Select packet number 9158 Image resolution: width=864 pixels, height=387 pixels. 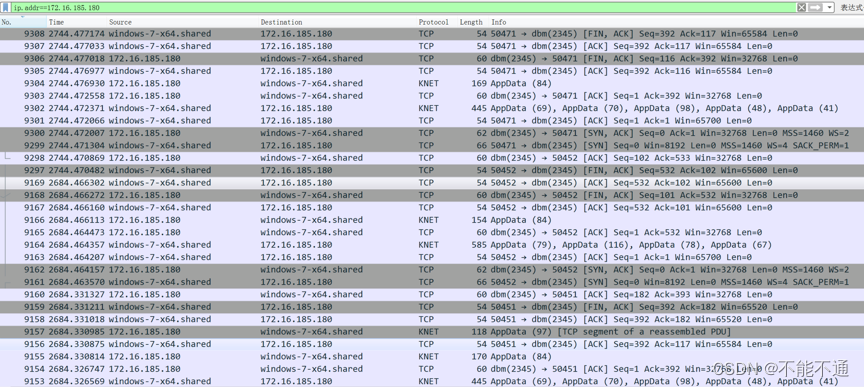(x=432, y=319)
